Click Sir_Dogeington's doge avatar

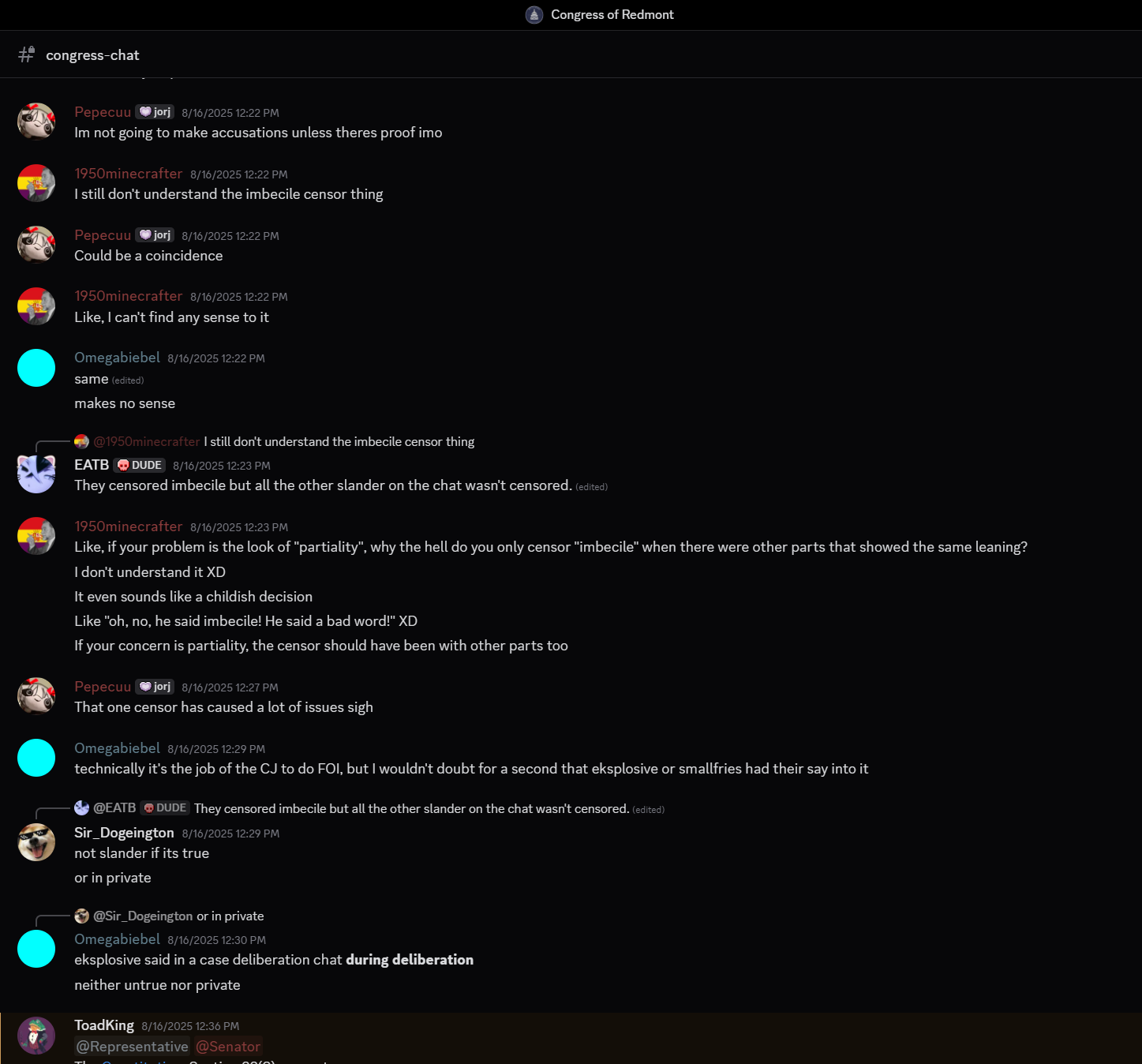click(x=36, y=842)
